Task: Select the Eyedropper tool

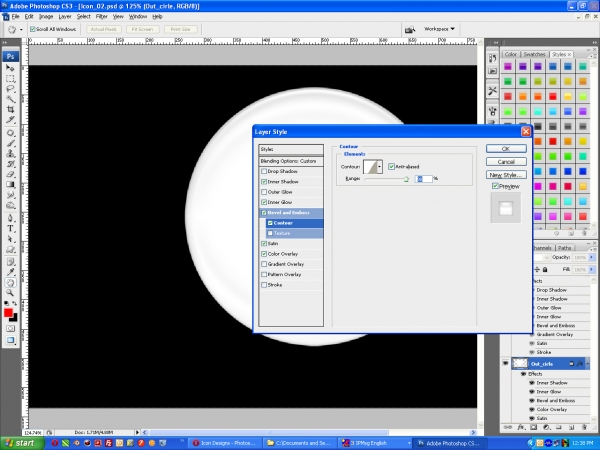Action: 10,272
